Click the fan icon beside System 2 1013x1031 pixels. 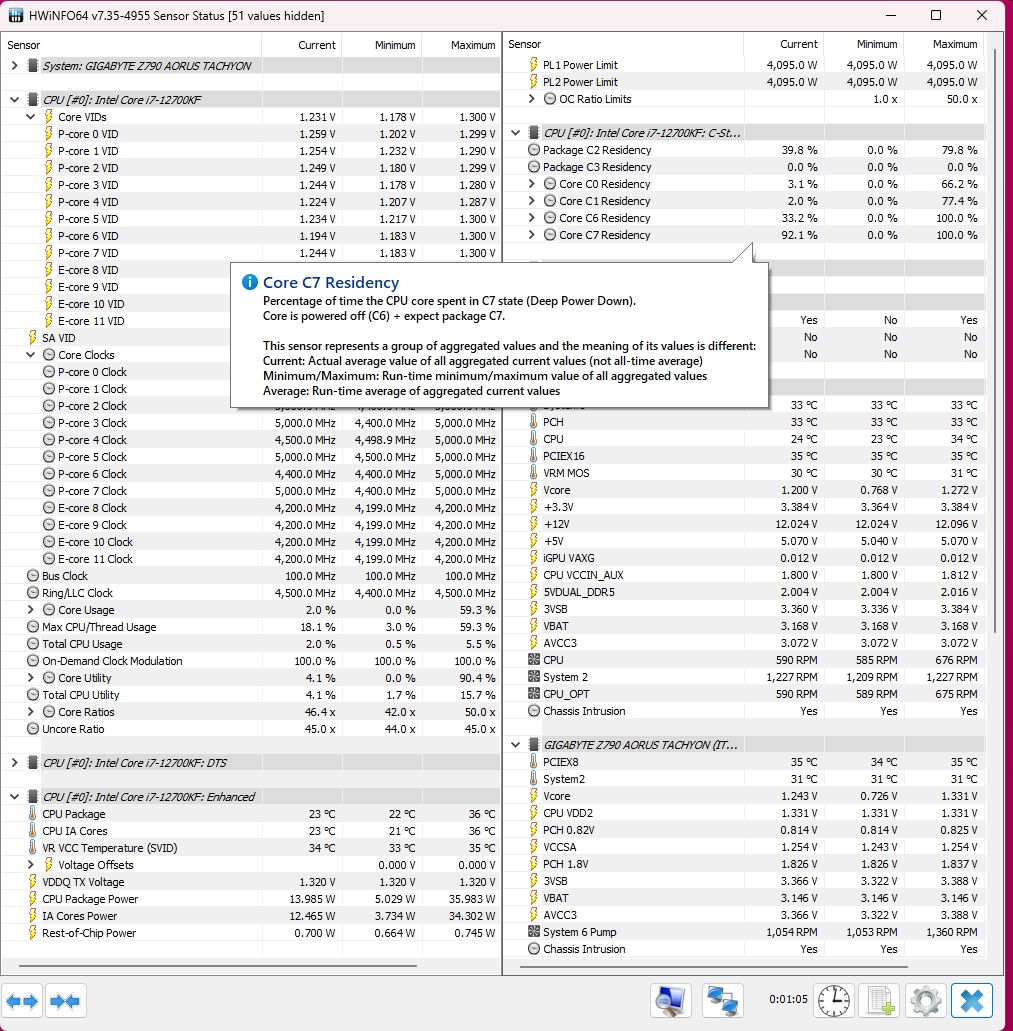(x=534, y=677)
